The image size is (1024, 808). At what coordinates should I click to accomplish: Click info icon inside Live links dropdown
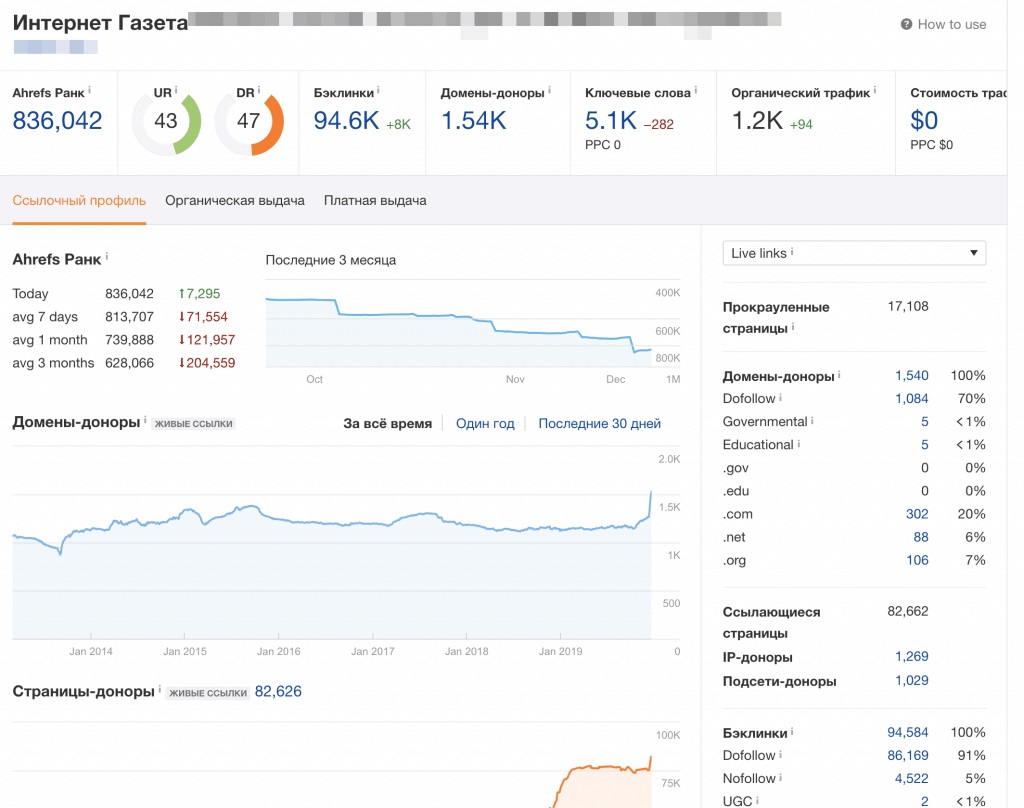coord(792,251)
